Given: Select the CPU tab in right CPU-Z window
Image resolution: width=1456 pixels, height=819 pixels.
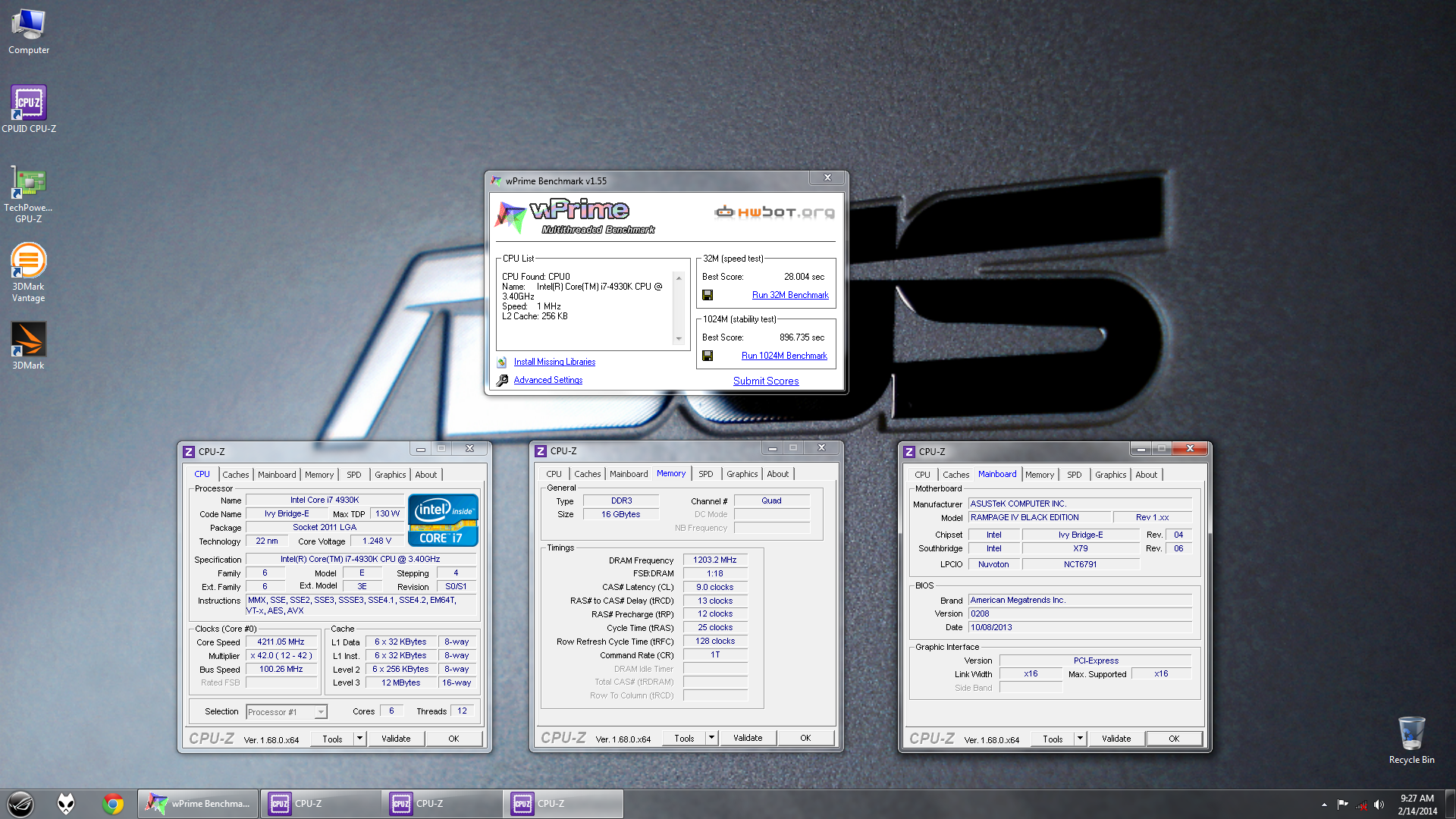Looking at the screenshot, I should coord(922,475).
